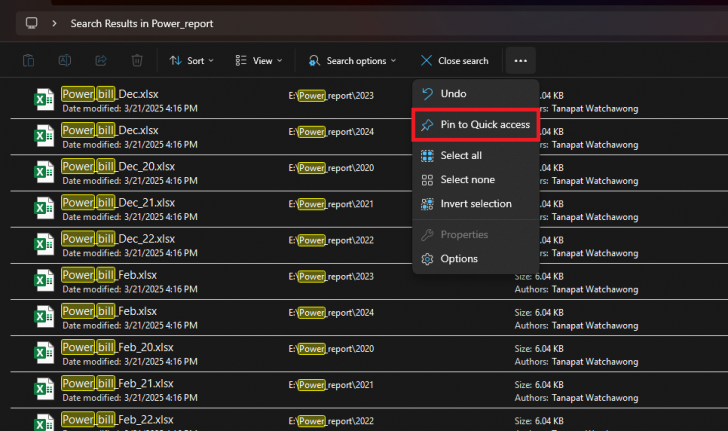Click path E:\Power_report\2020 for Dec_20 file
Screen dimensions: 728x431
point(331,168)
